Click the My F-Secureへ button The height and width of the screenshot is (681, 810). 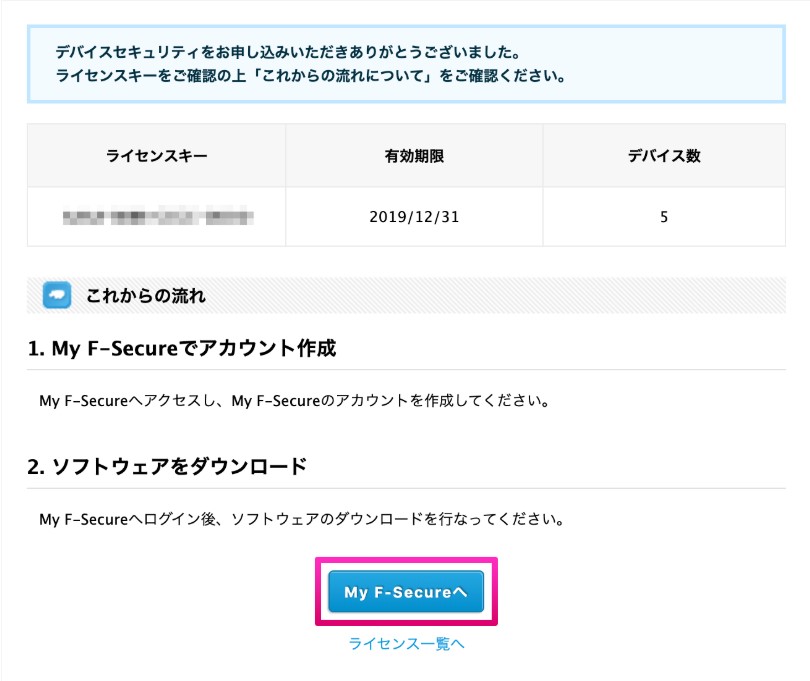[x=406, y=592]
